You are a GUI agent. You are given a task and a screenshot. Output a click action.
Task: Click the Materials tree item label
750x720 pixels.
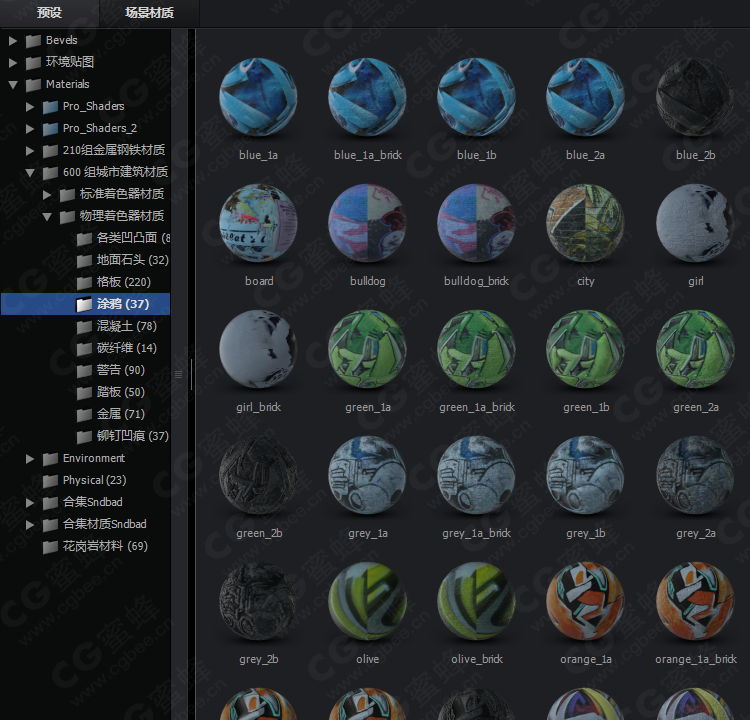67,84
